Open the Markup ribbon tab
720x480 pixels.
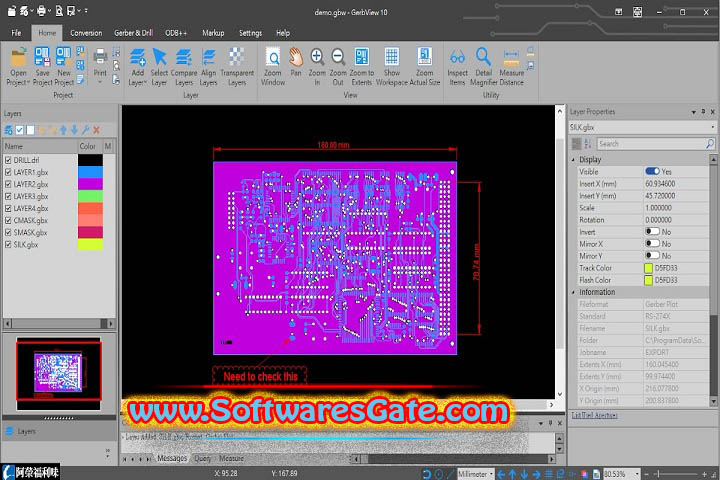coord(214,33)
